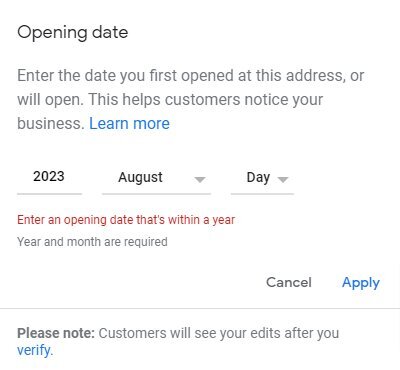Click the underline beneath the Day dropdown

click(262, 194)
